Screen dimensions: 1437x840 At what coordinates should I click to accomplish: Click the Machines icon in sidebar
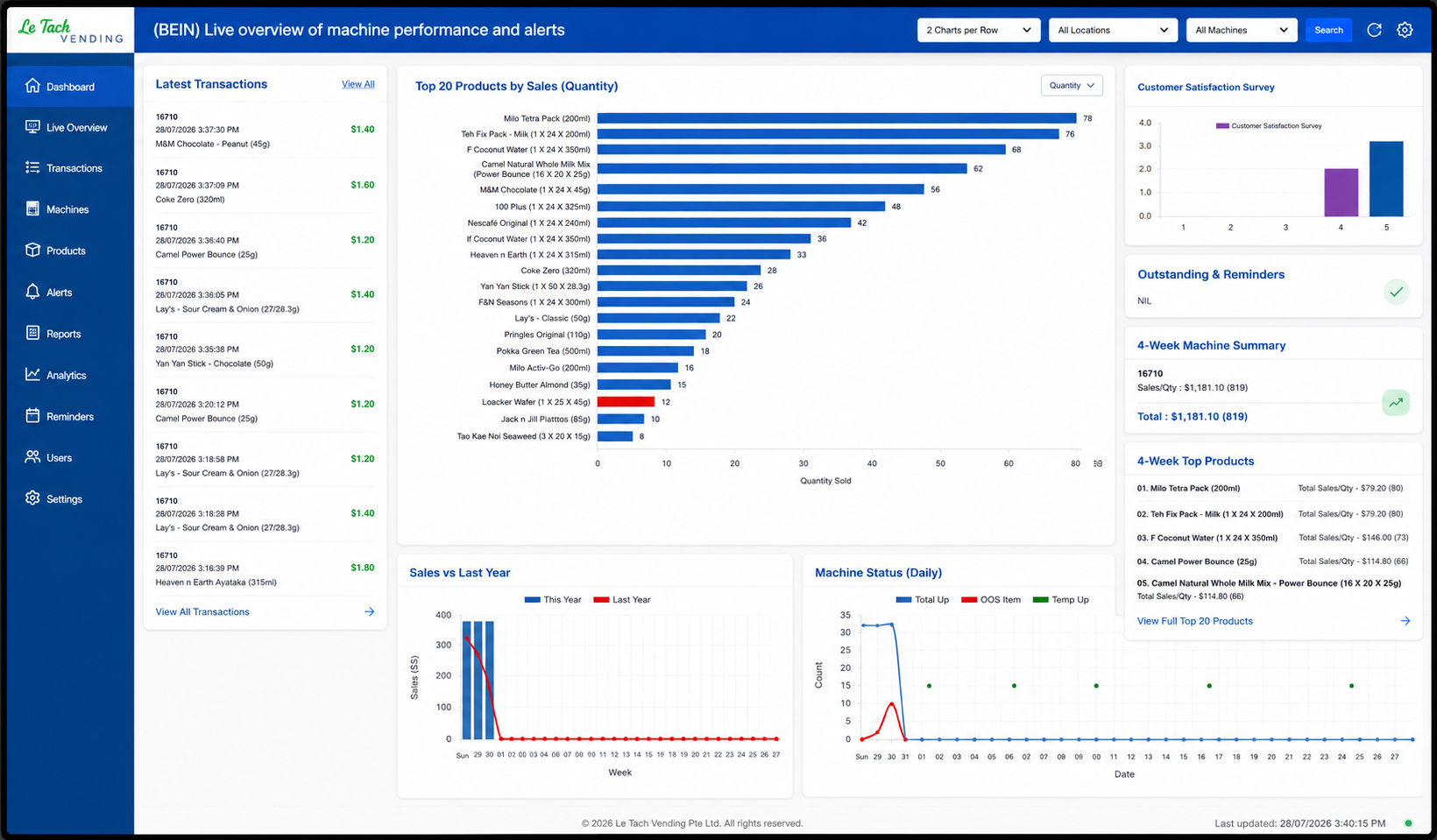(x=32, y=208)
